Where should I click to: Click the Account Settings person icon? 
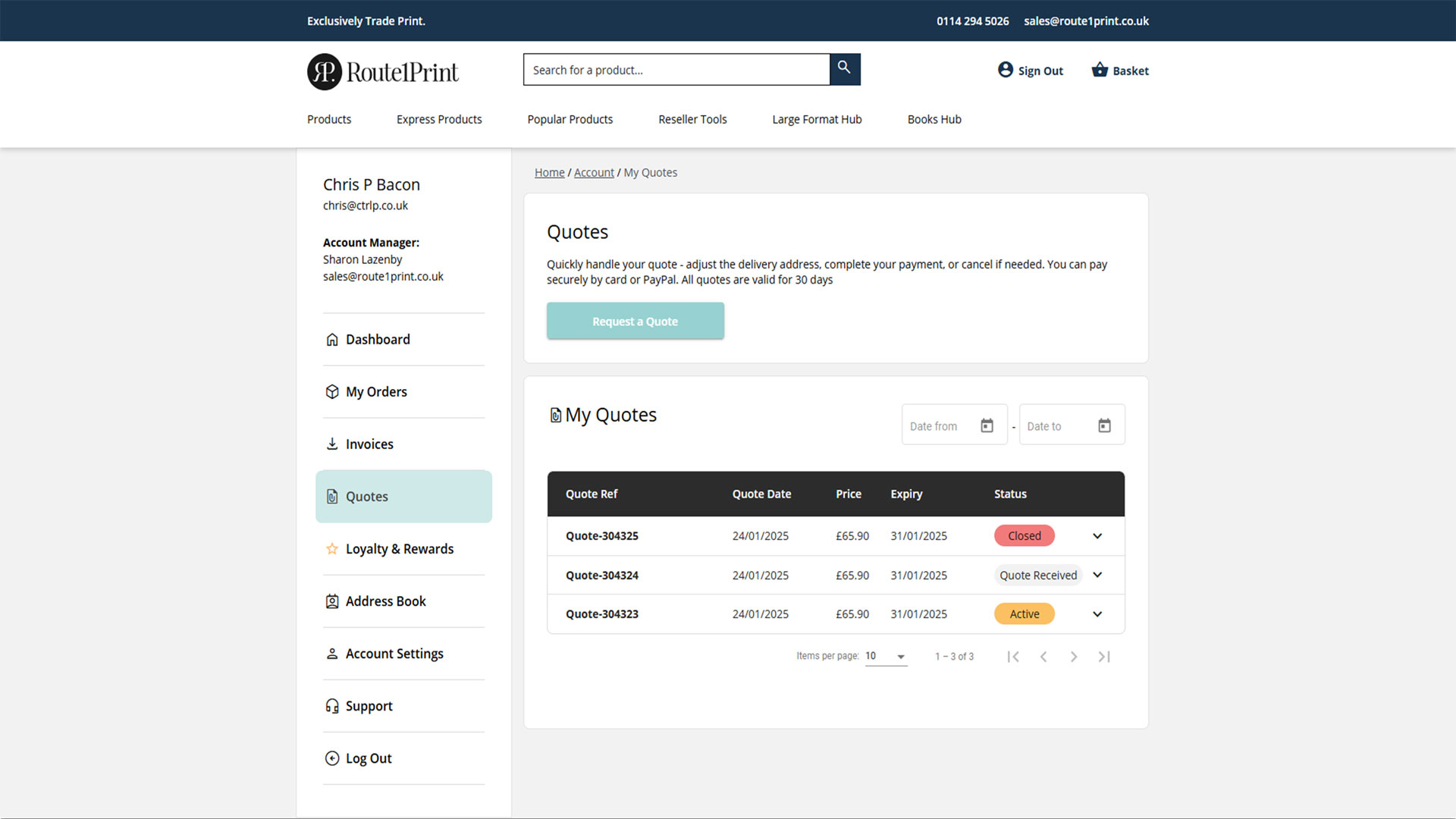tap(332, 653)
